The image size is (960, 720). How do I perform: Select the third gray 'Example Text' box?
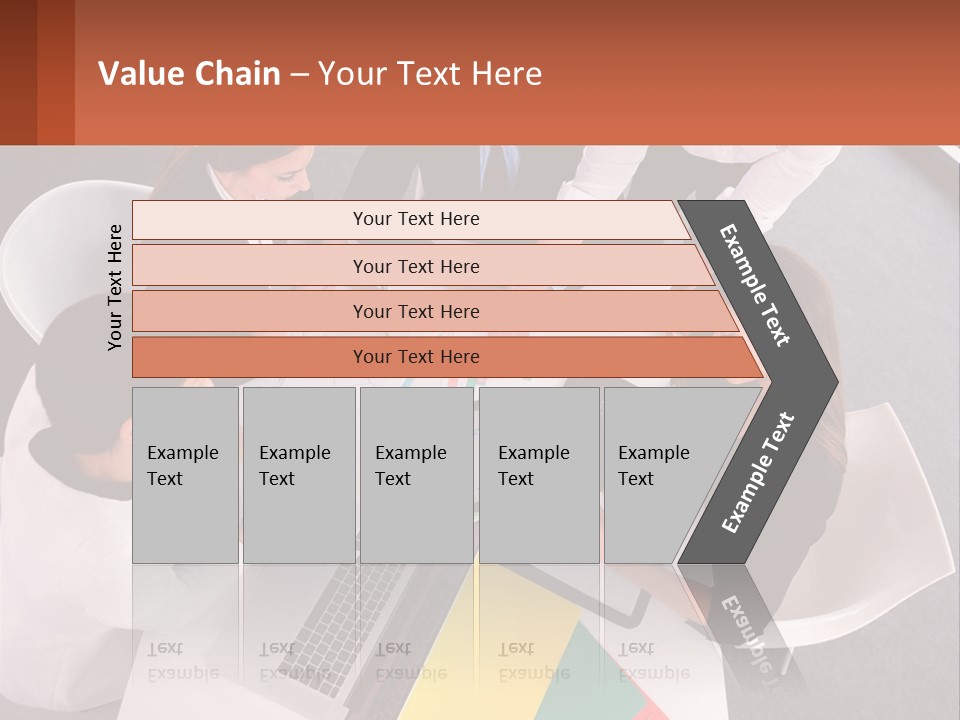click(x=417, y=475)
